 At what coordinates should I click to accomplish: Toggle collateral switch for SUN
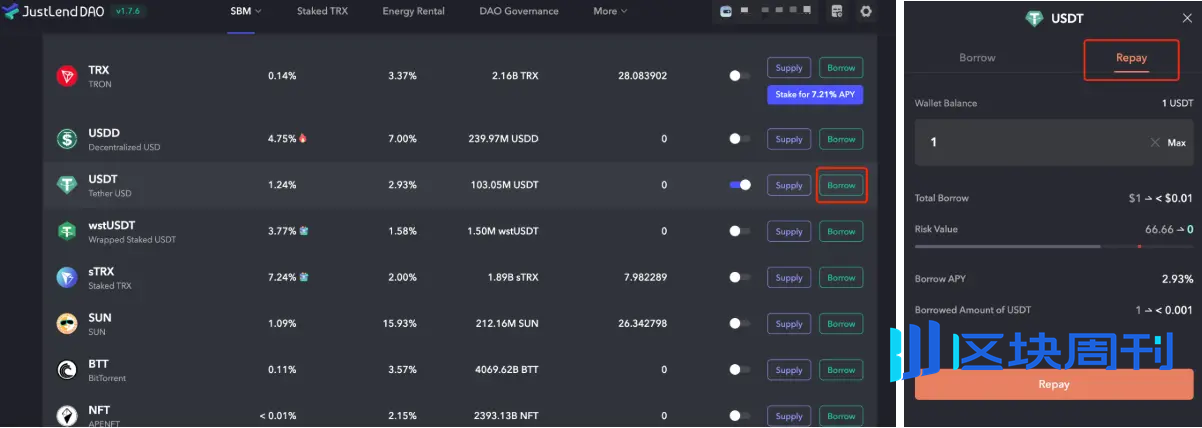pos(740,324)
